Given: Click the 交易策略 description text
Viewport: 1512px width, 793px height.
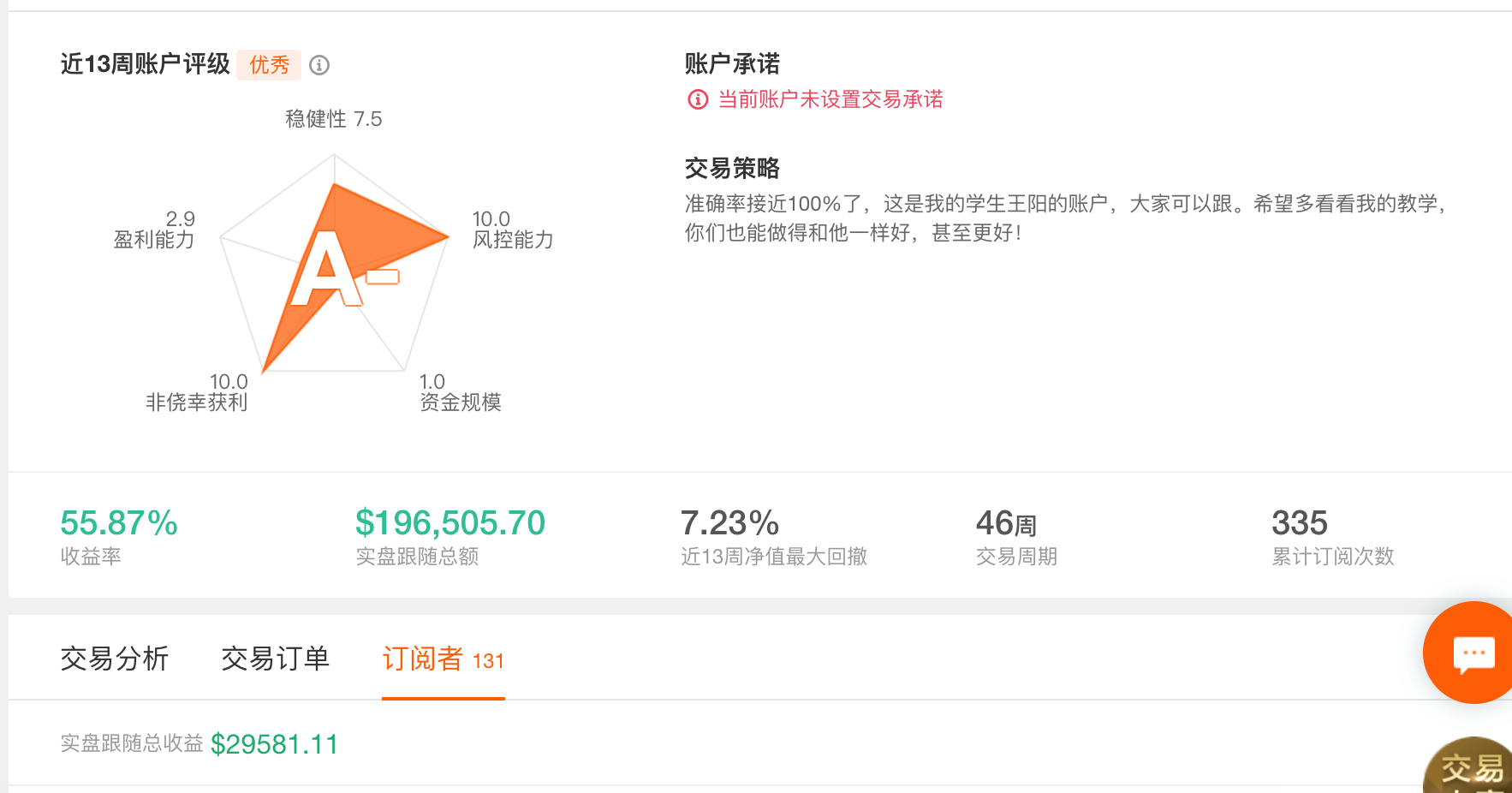Looking at the screenshot, I should 1064,218.
